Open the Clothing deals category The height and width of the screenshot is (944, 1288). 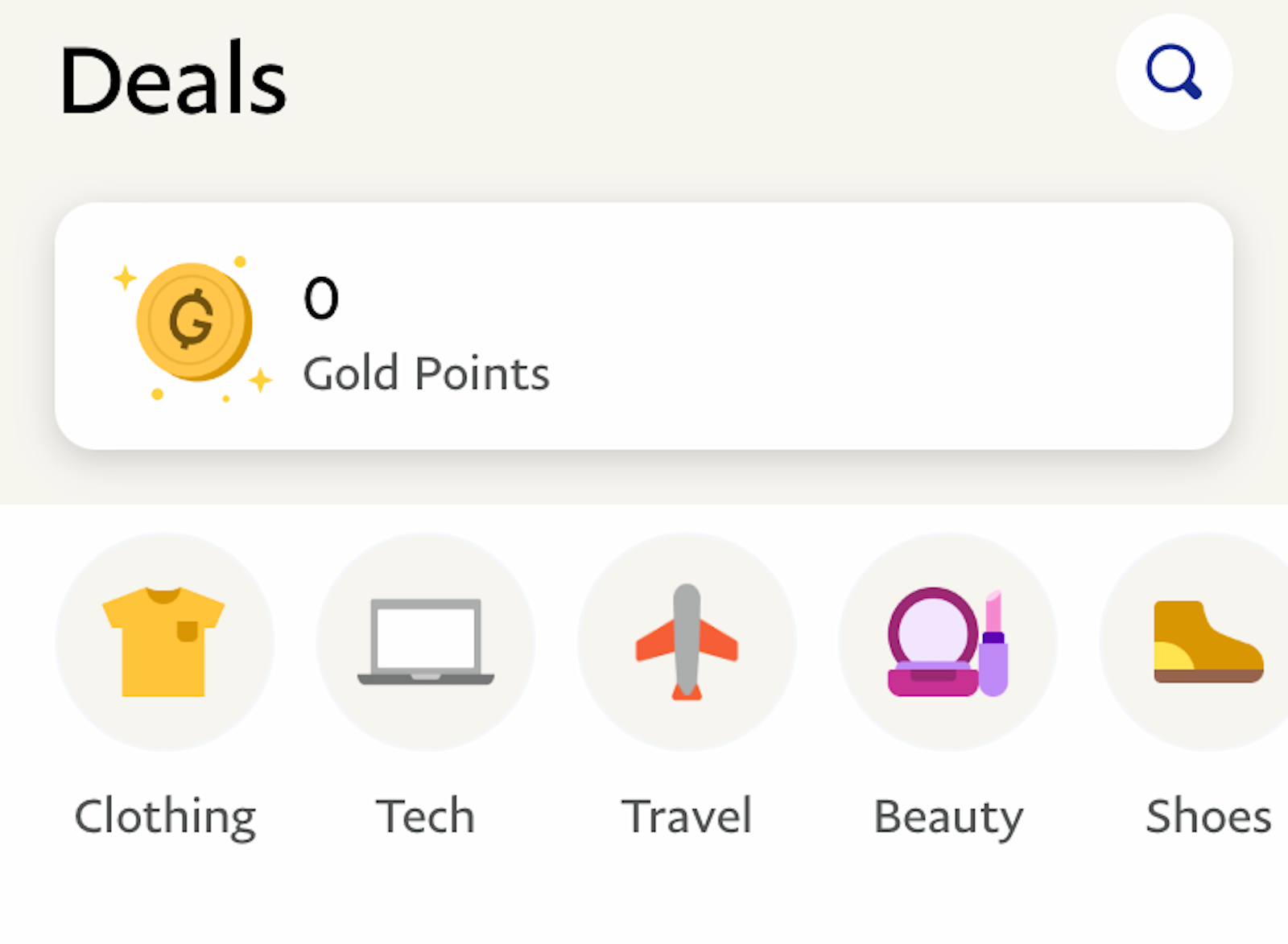click(165, 644)
